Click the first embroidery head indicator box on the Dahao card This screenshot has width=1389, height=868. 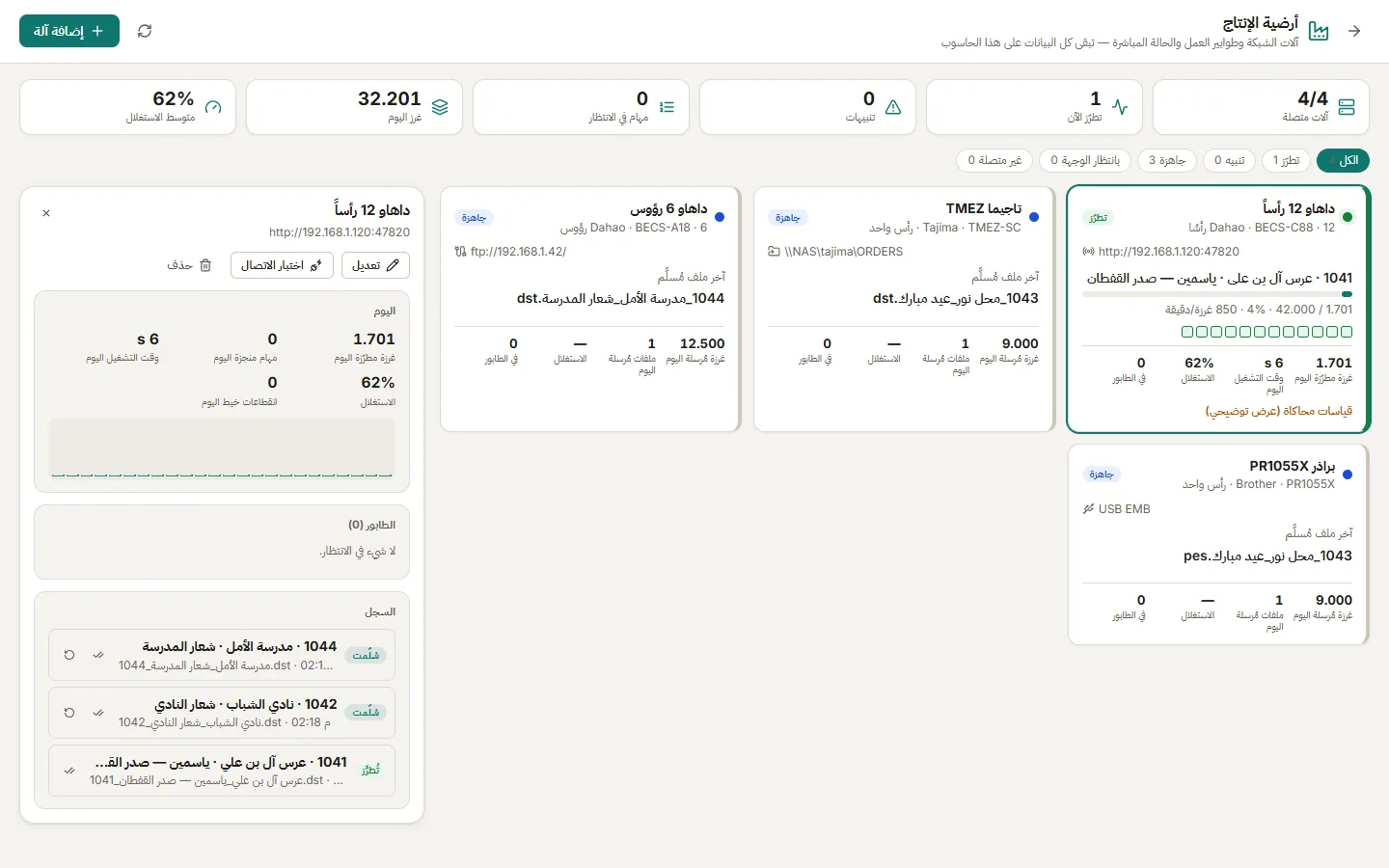click(x=1347, y=332)
